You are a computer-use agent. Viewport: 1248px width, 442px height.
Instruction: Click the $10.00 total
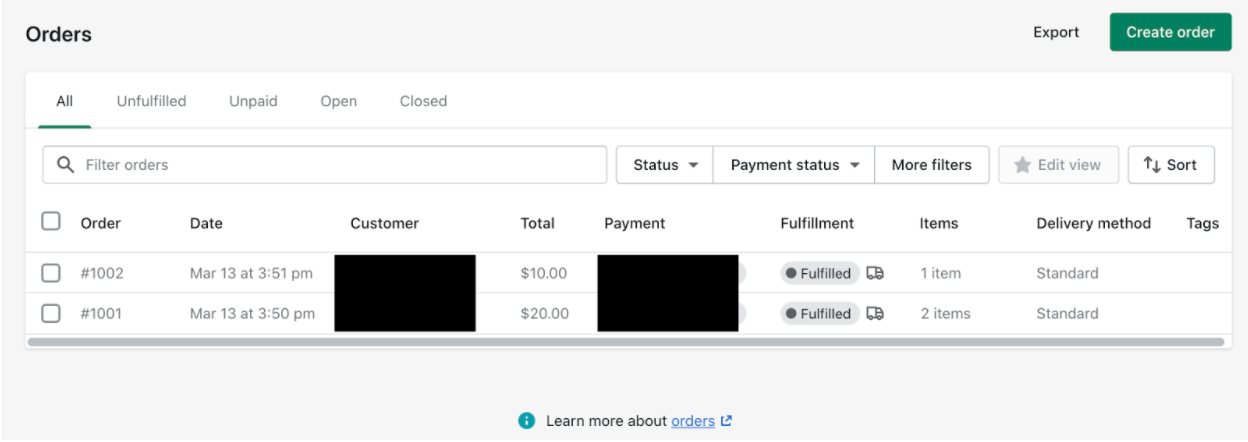tap(544, 273)
